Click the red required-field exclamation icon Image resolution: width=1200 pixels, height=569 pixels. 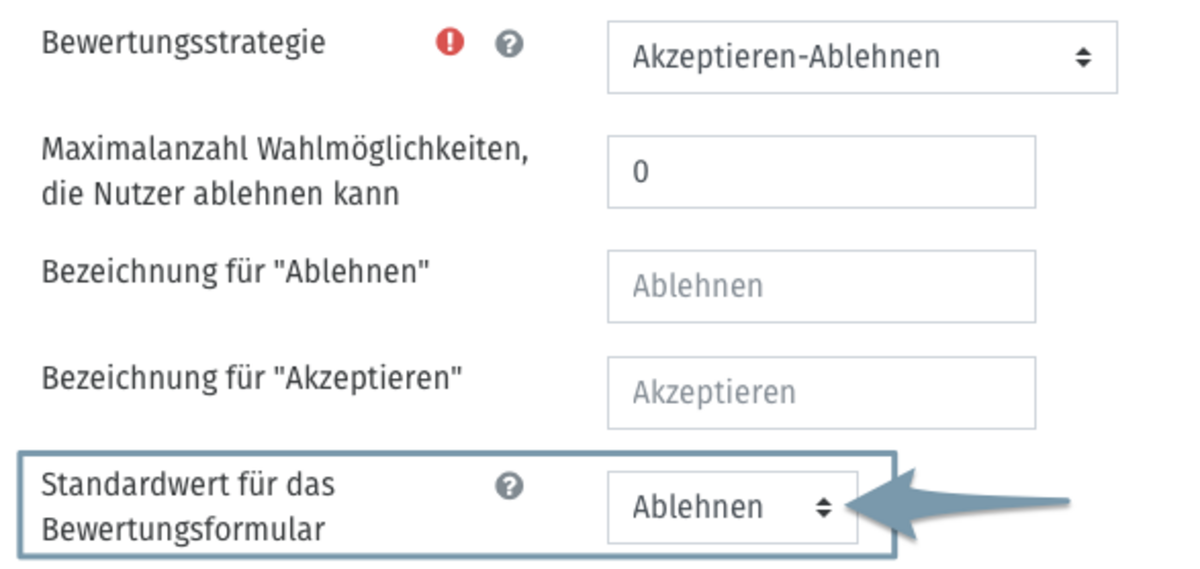point(450,43)
